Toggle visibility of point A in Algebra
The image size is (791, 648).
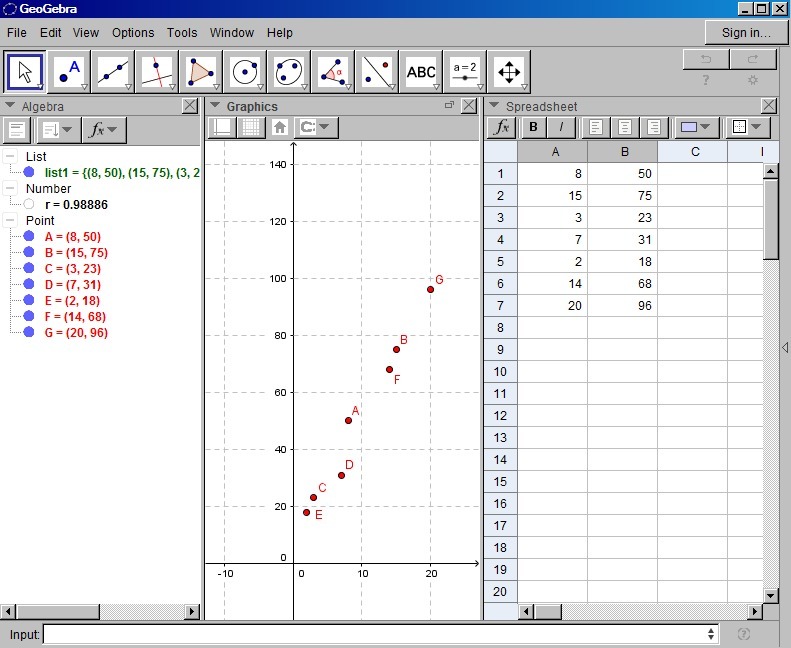tap(29, 237)
